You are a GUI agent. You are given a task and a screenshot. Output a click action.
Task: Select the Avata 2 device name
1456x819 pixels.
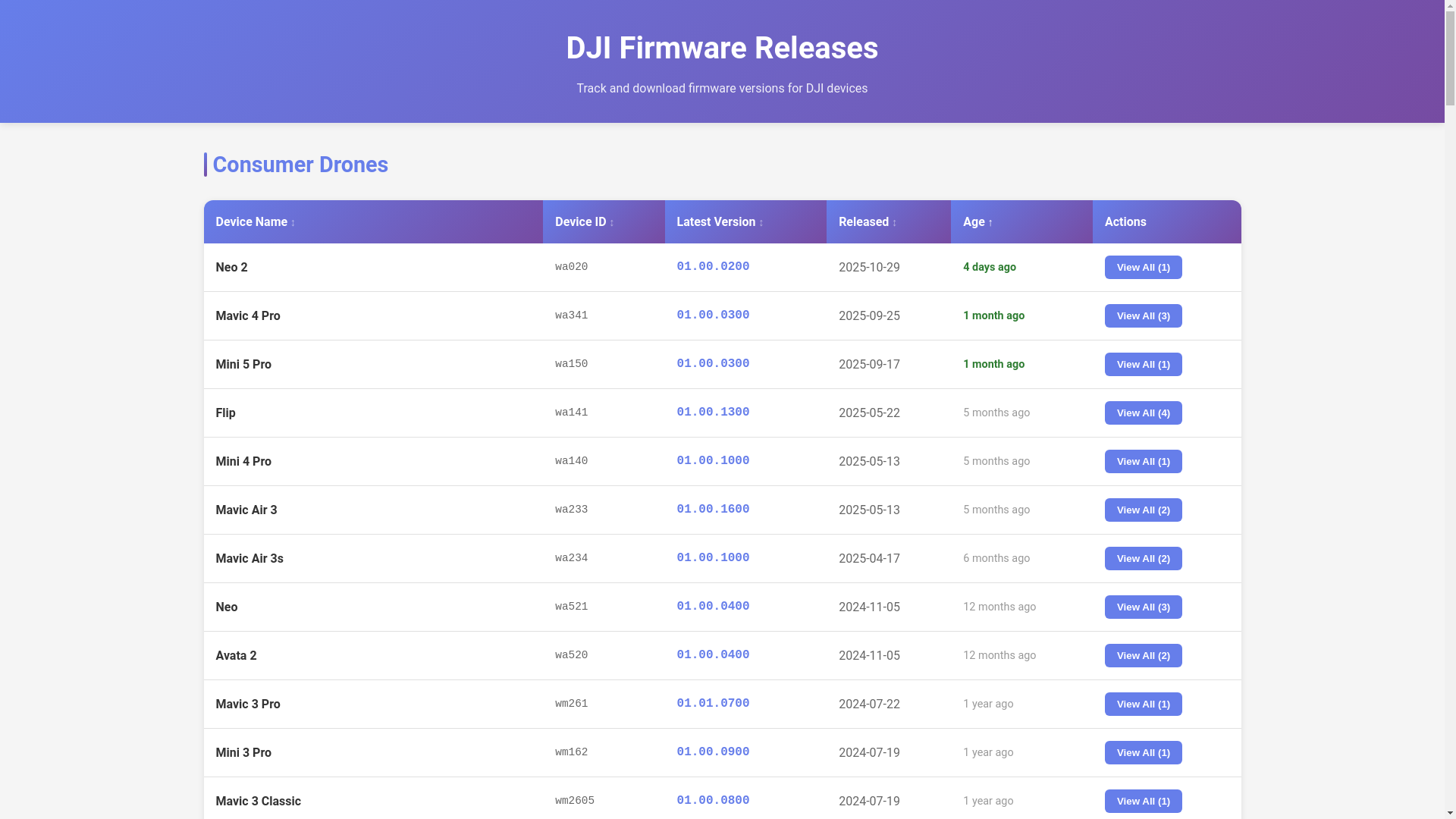click(x=236, y=656)
